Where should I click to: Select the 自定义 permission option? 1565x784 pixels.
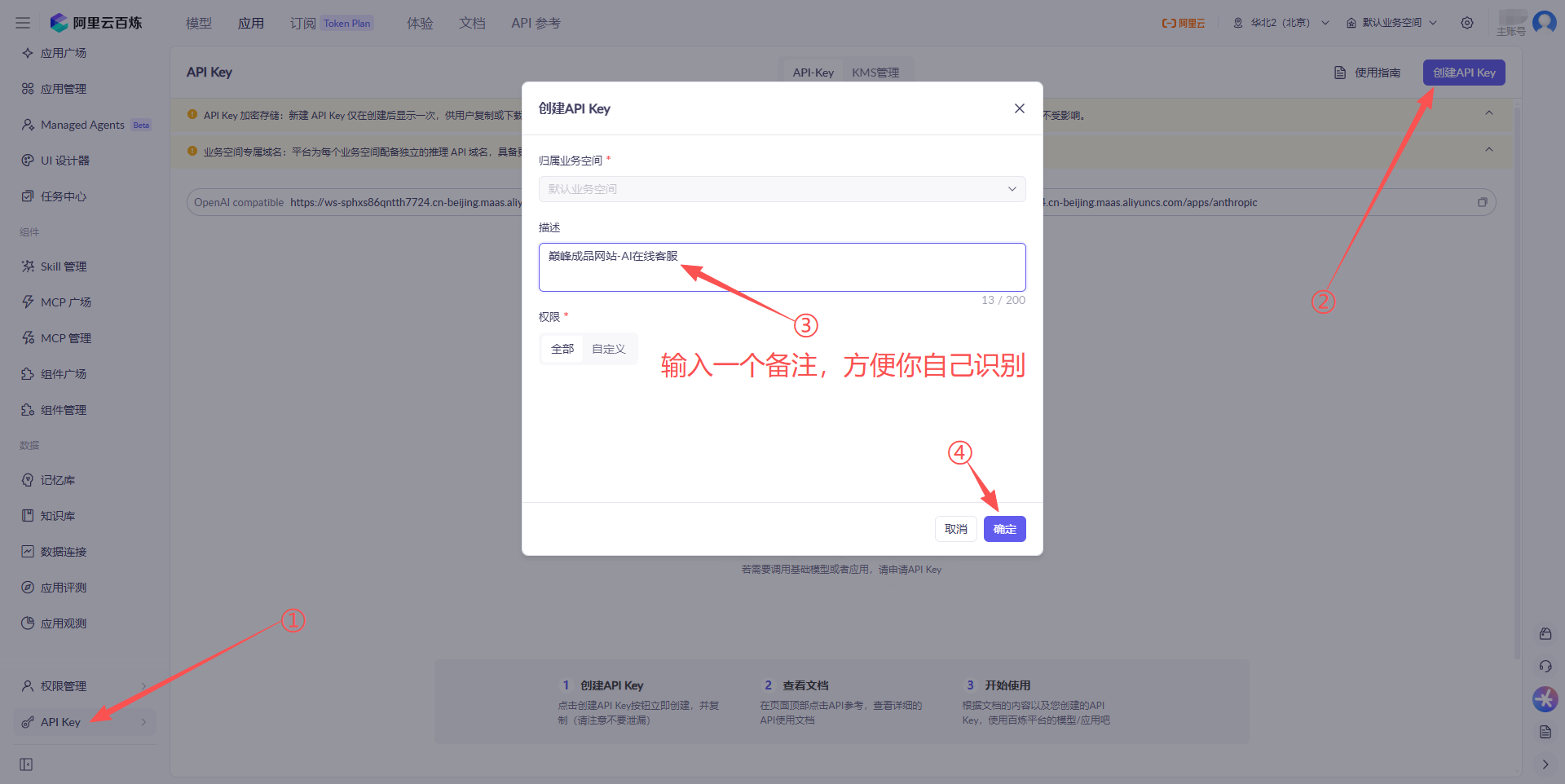pos(609,349)
